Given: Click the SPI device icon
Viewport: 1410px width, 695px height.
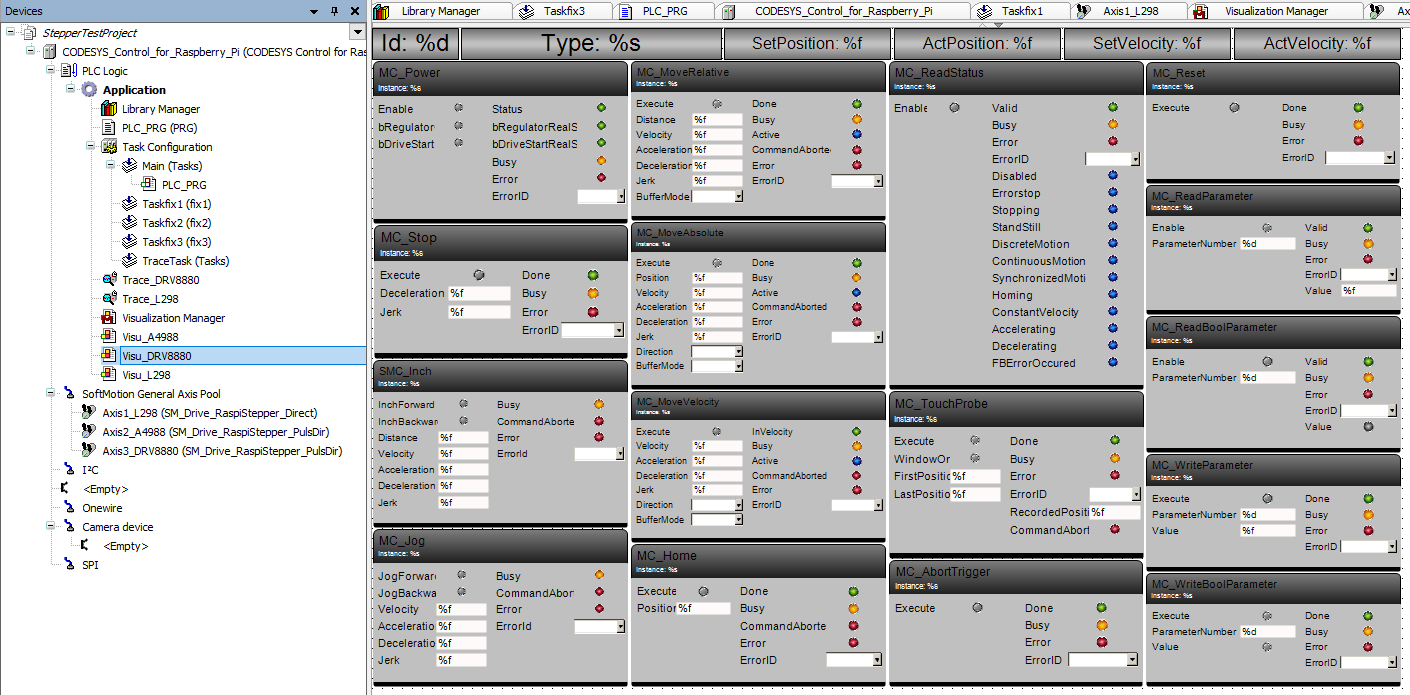Looking at the screenshot, I should coord(68,565).
